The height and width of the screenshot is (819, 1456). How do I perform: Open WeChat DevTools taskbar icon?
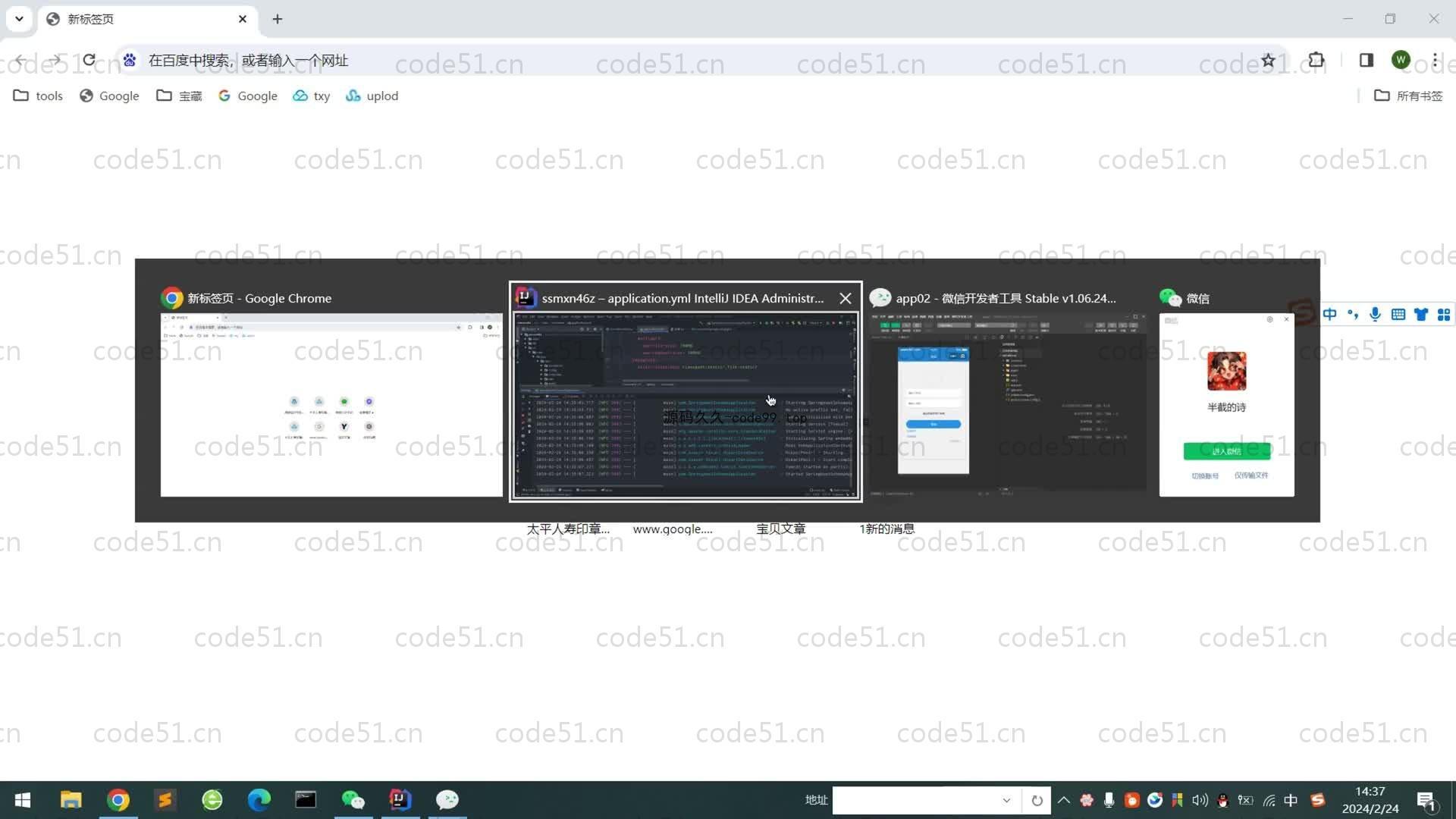447,800
